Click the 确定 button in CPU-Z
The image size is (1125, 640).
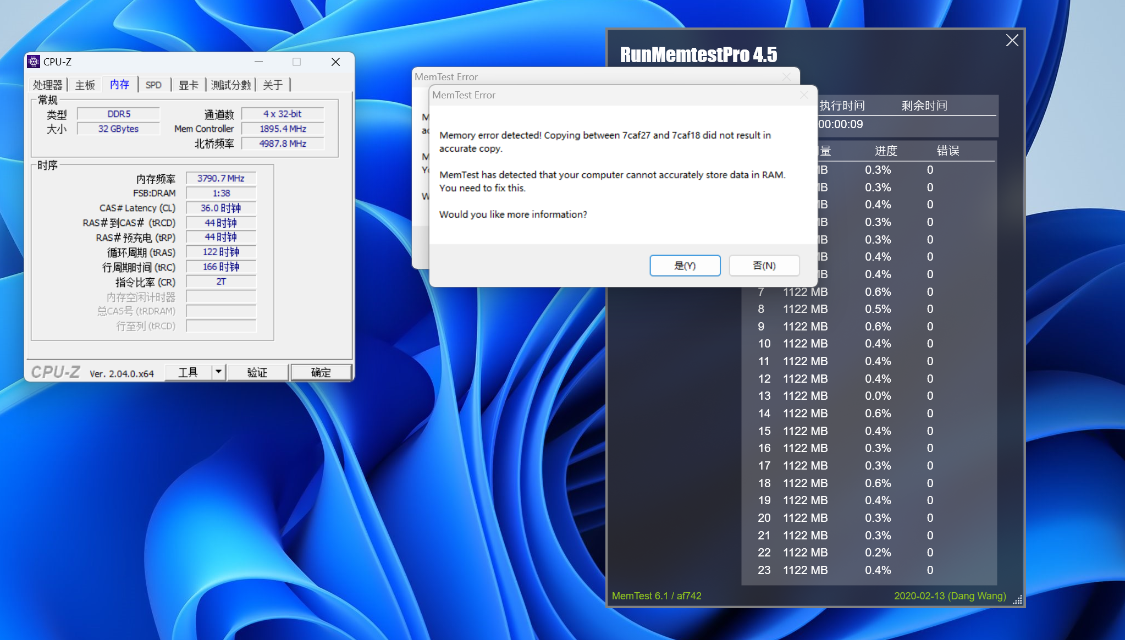click(321, 372)
